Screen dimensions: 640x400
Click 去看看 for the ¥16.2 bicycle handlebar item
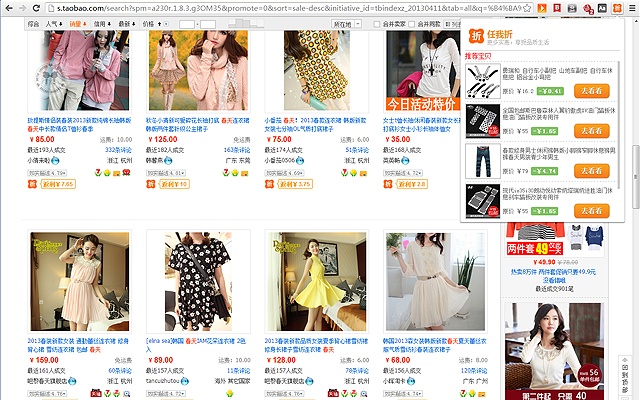click(591, 91)
